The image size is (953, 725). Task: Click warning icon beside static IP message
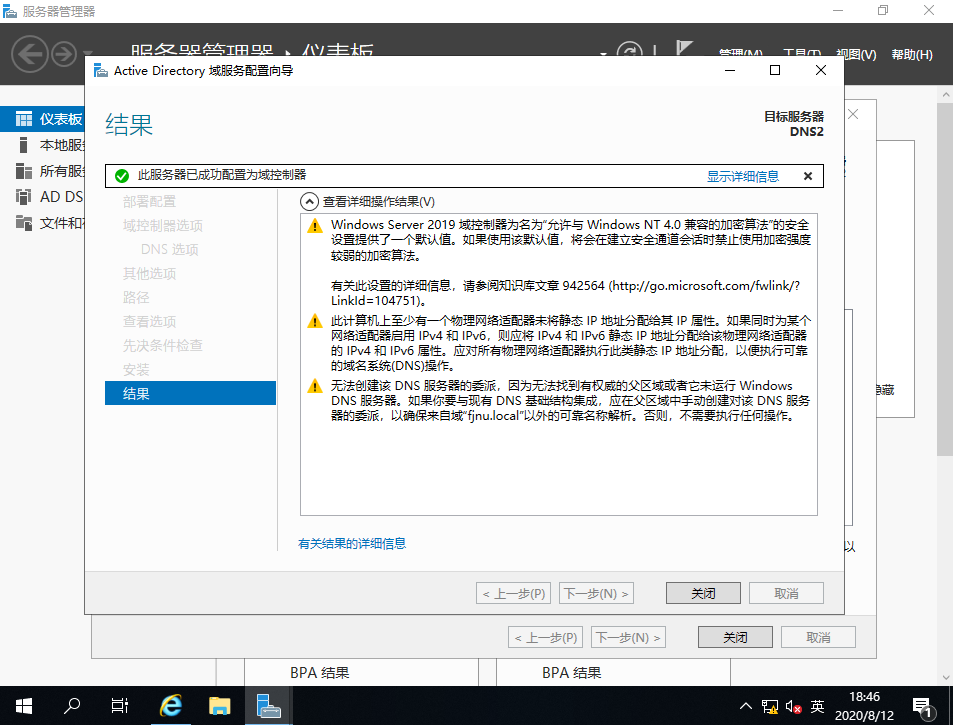(315, 321)
